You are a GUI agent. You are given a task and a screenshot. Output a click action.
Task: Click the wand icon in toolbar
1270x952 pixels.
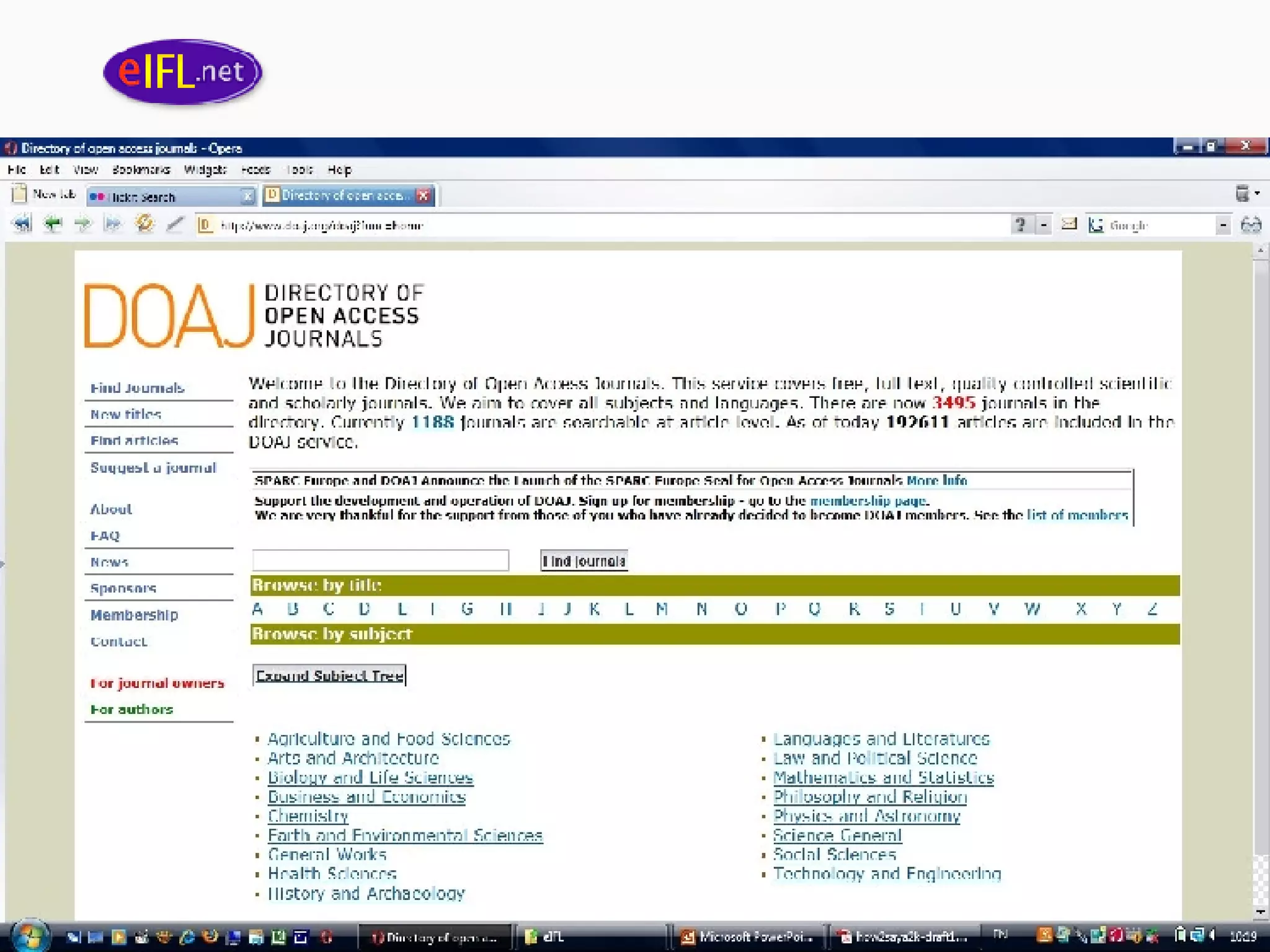pyautogui.click(x=175, y=224)
